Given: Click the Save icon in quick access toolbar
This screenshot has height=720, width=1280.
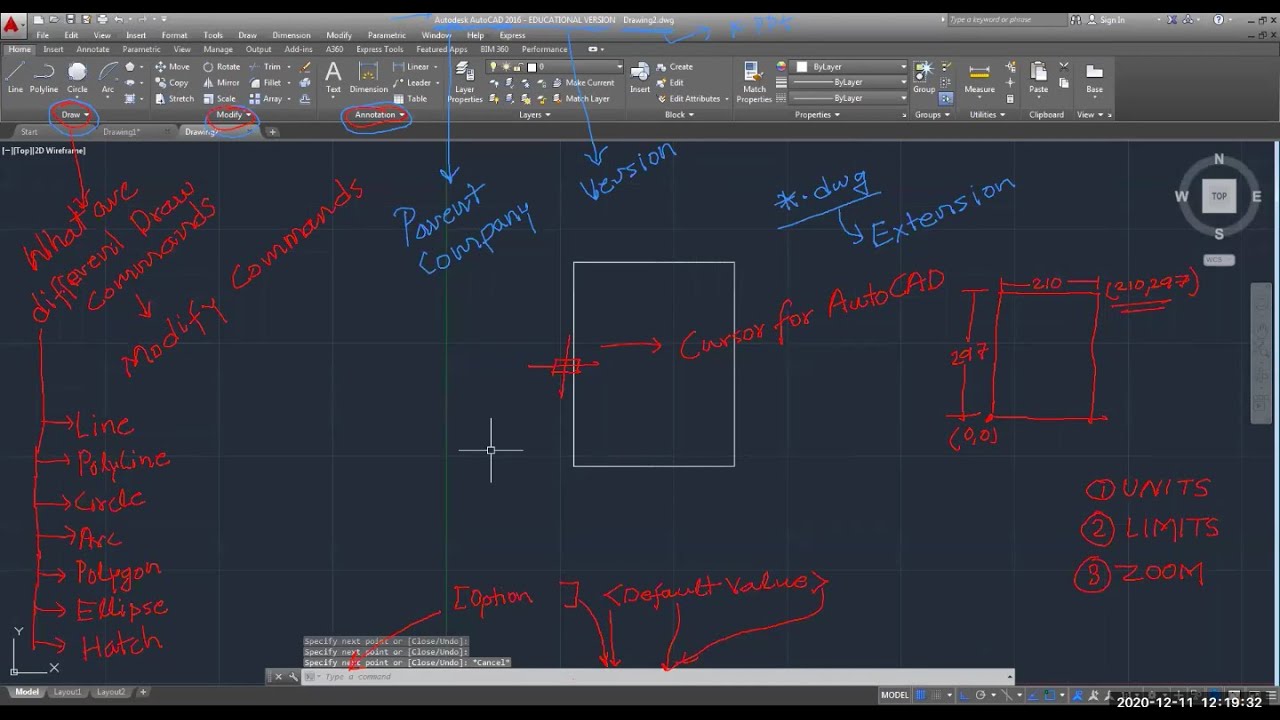Looking at the screenshot, I should click(70, 19).
